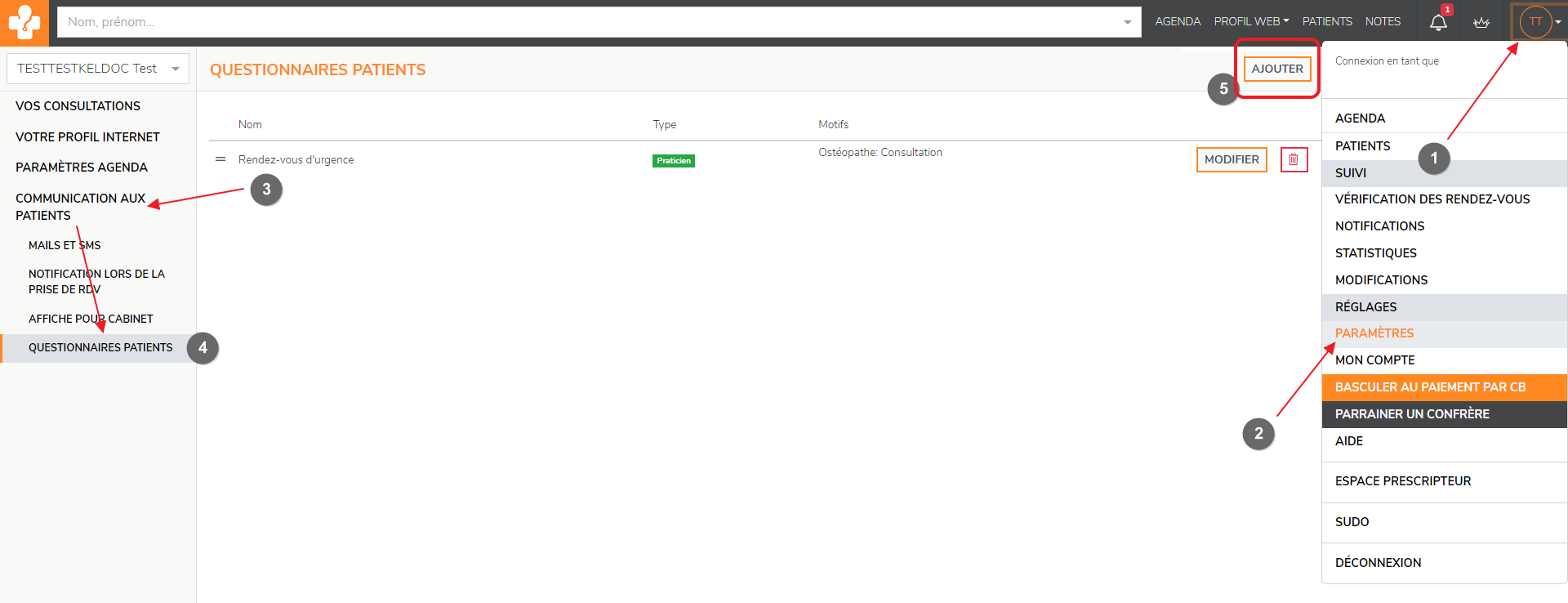Open the TT user avatar menu
The height and width of the screenshot is (603, 1568).
(1536, 22)
